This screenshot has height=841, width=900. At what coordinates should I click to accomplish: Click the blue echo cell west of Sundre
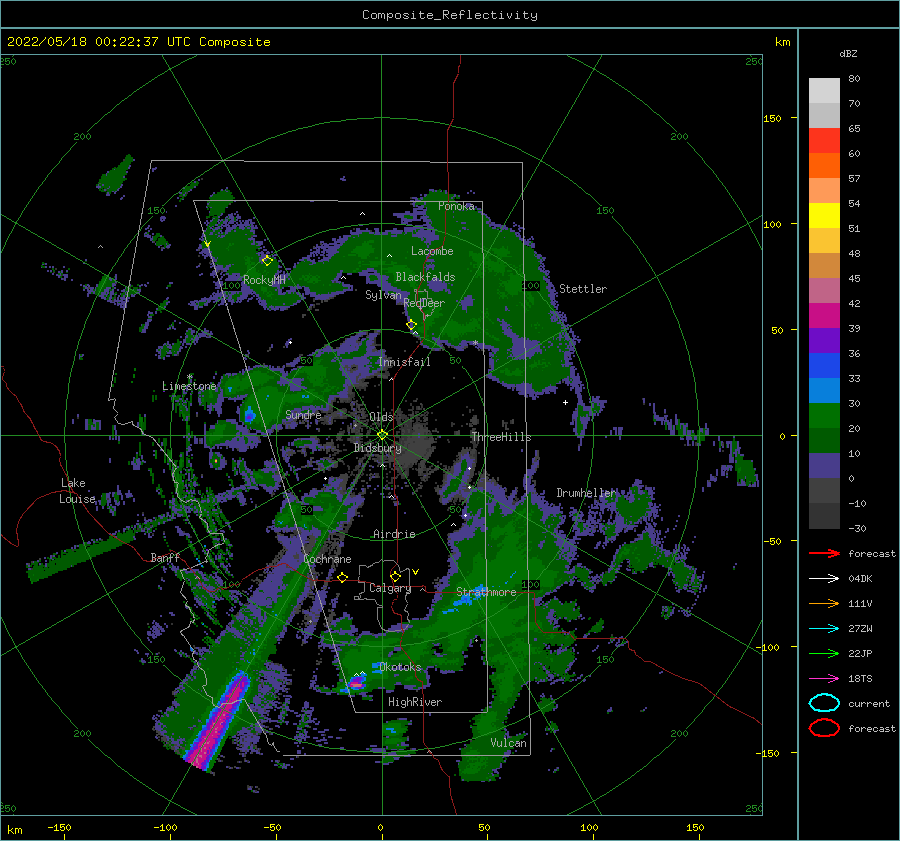[x=250, y=414]
